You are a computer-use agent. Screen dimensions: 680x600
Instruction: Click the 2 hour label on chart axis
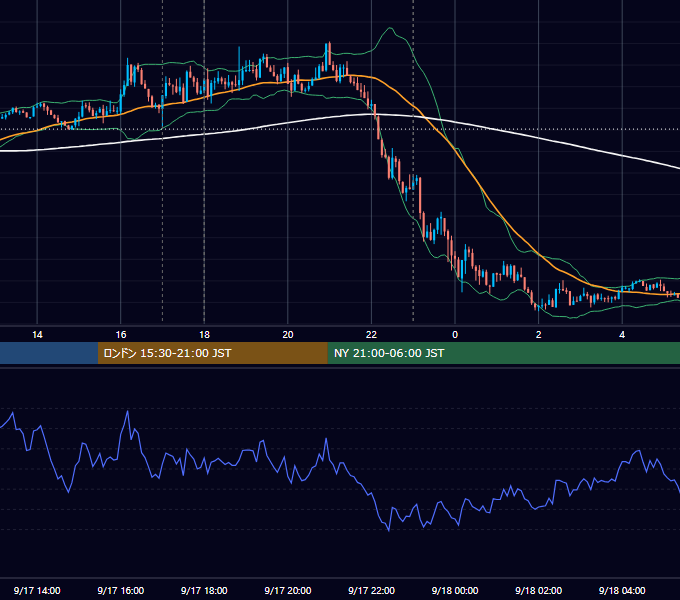tap(539, 335)
